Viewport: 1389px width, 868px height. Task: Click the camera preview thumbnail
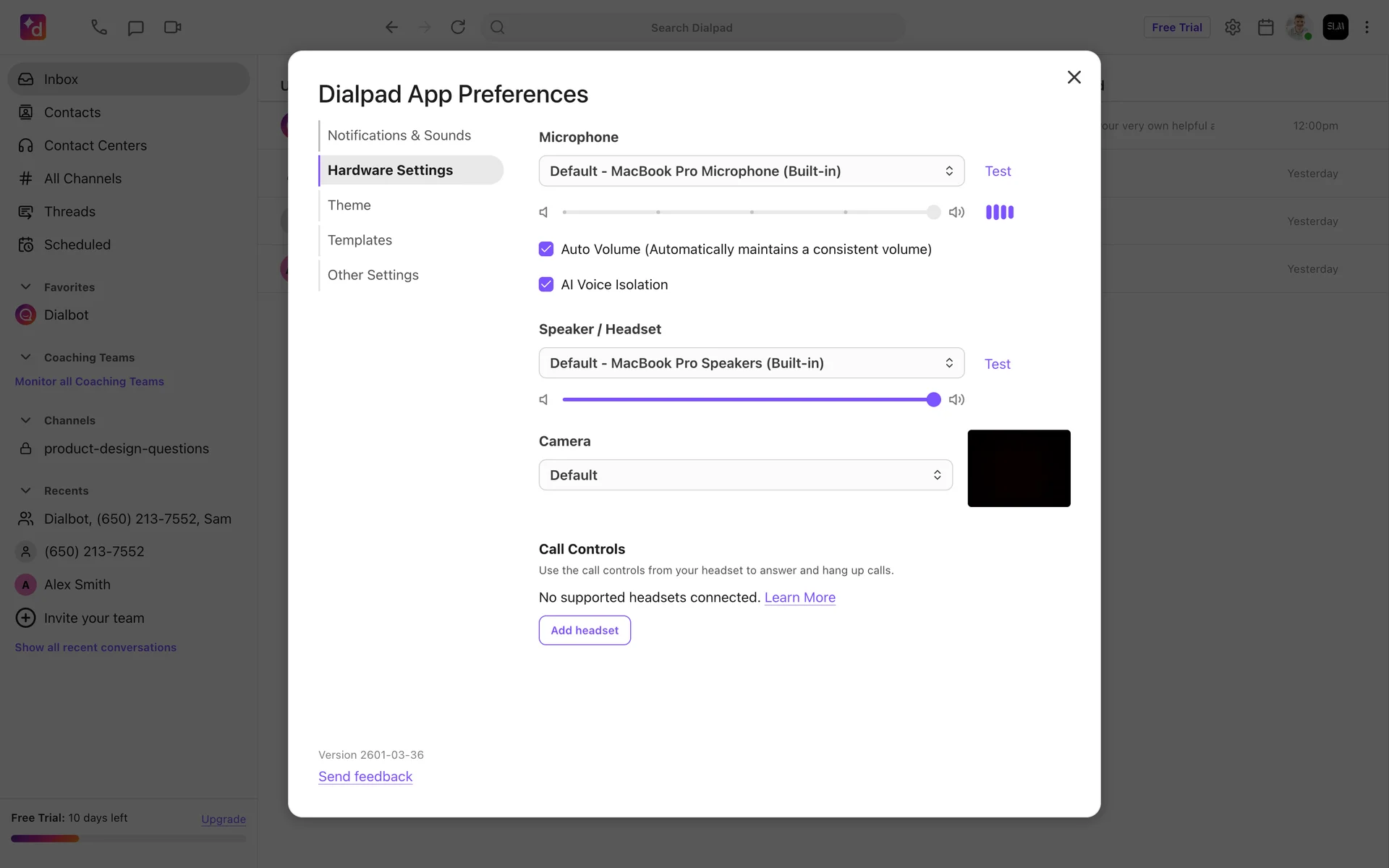coord(1019,469)
